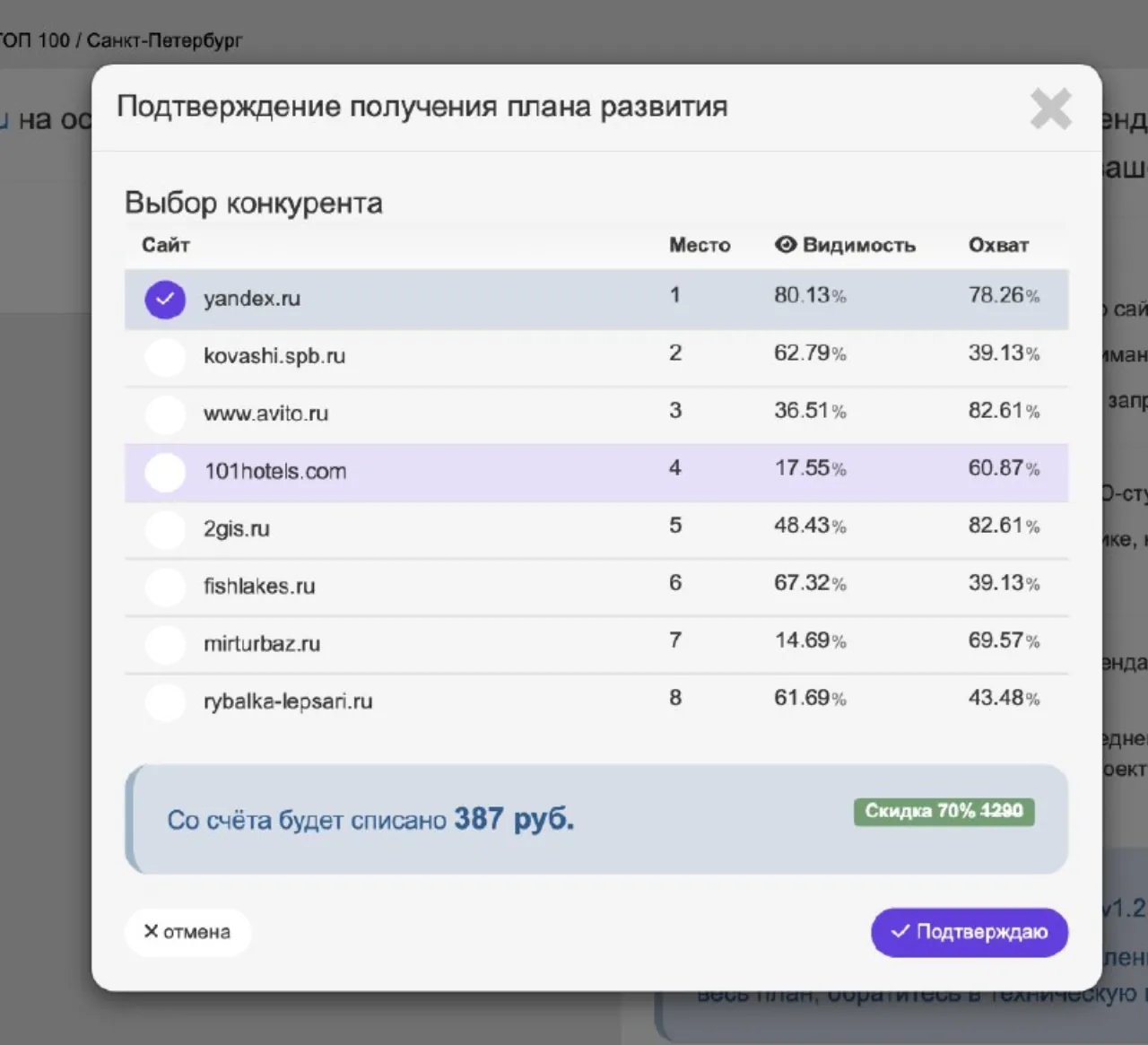Click the 36.51% visibility value
This screenshot has width=1148, height=1045.
(811, 410)
